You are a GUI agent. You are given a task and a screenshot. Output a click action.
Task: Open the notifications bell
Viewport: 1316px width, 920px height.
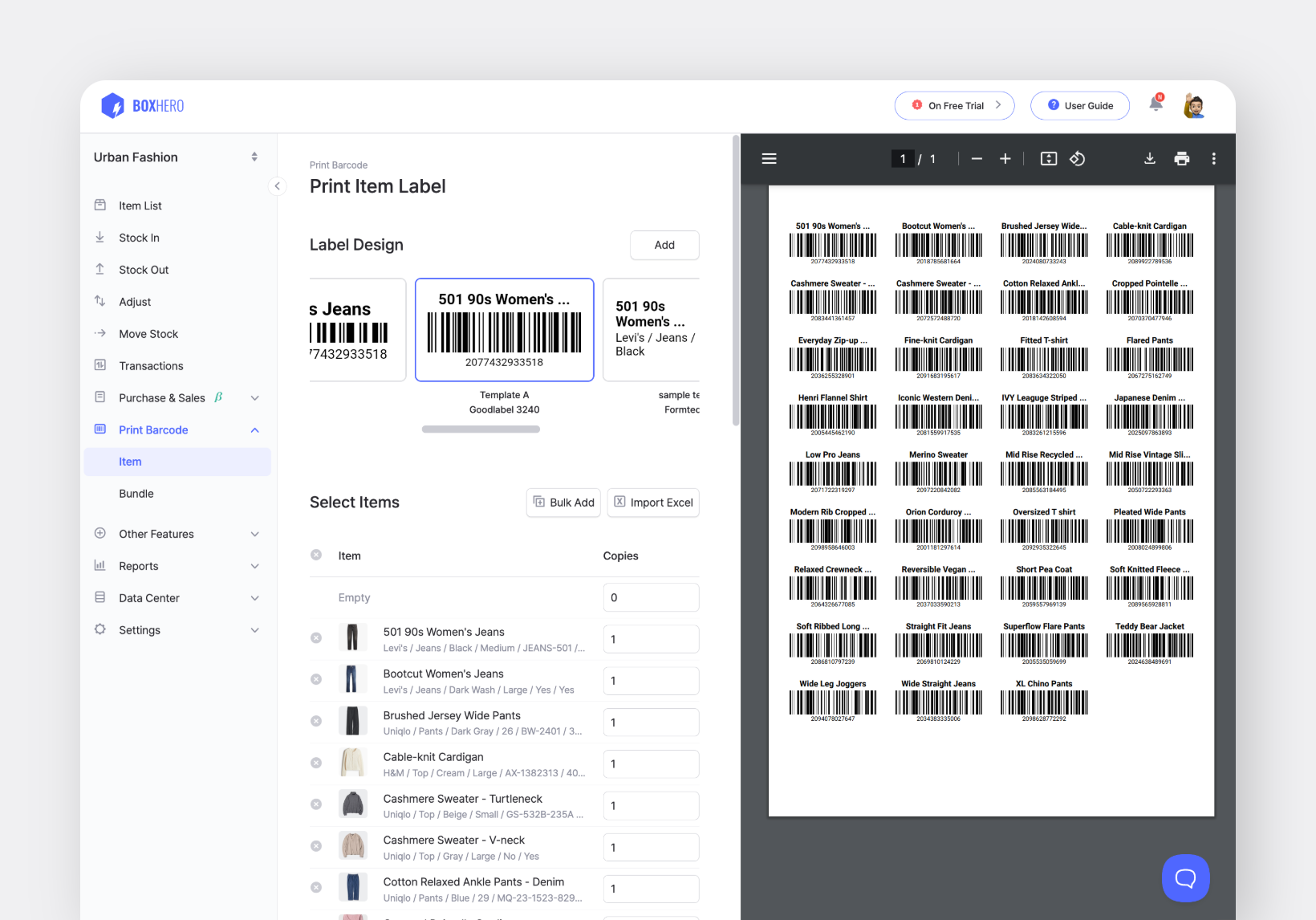coord(1156,104)
